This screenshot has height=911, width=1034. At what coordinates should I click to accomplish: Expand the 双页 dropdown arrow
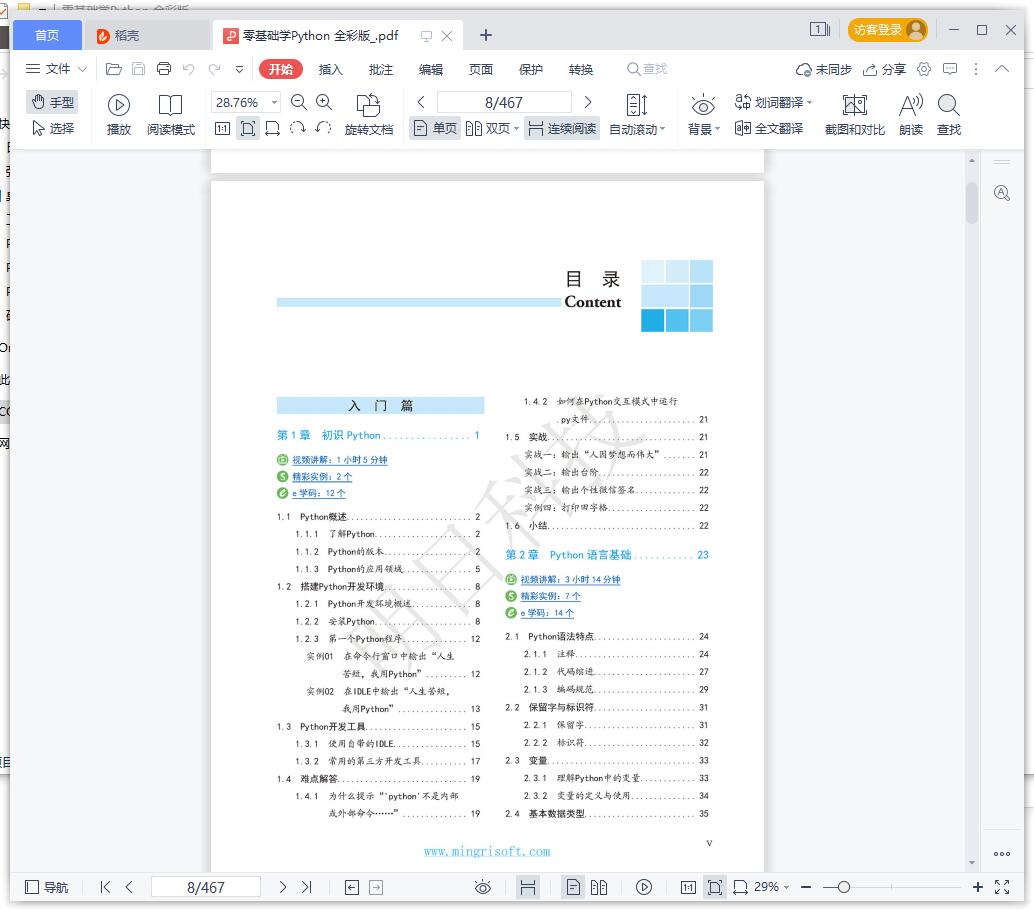pos(516,129)
